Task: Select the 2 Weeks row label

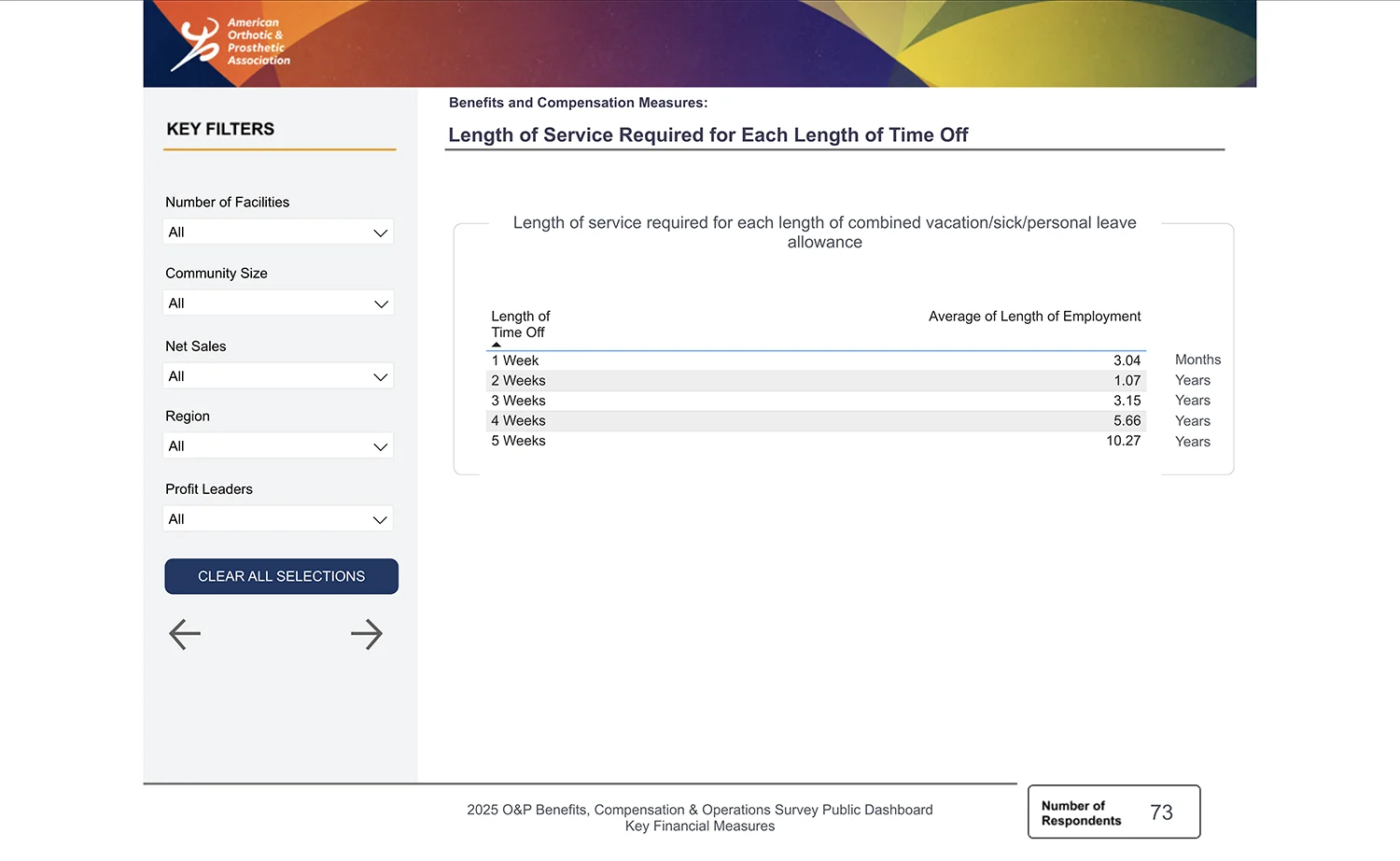Action: tap(518, 381)
